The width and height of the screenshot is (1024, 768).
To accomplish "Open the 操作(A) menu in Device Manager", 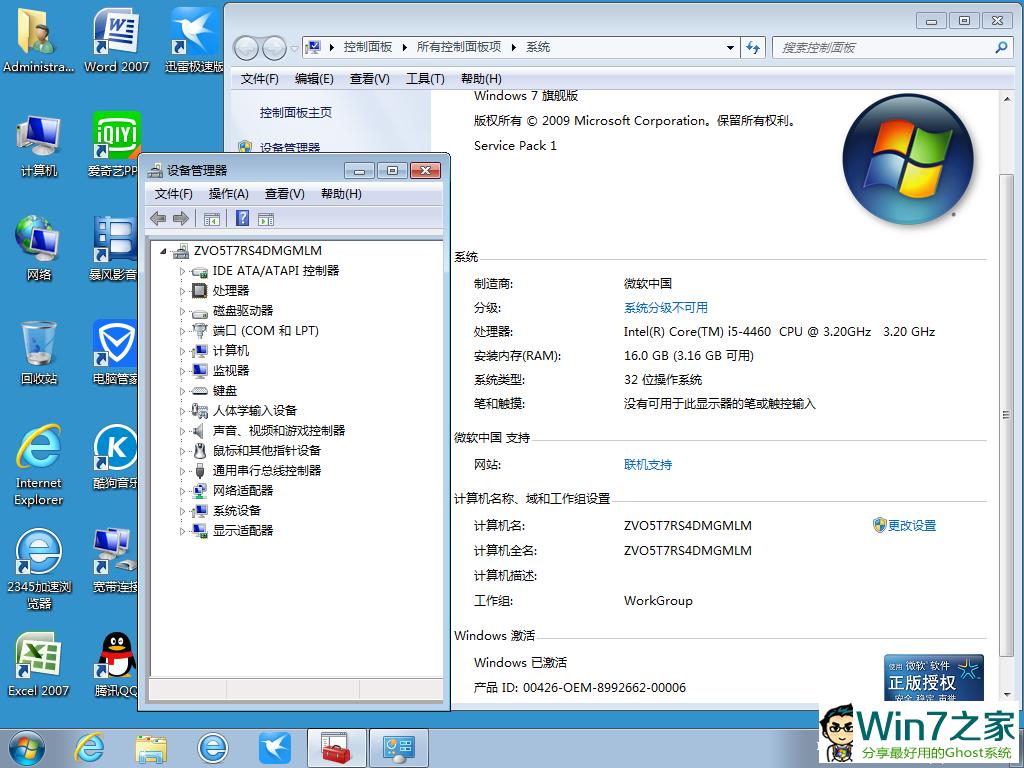I will click(228, 194).
